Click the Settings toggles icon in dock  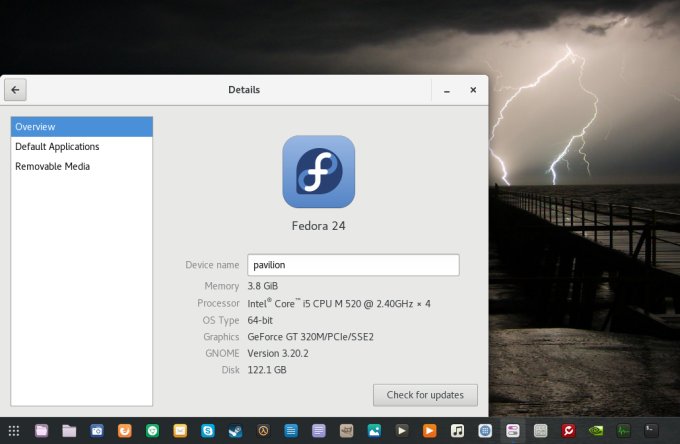click(x=513, y=431)
